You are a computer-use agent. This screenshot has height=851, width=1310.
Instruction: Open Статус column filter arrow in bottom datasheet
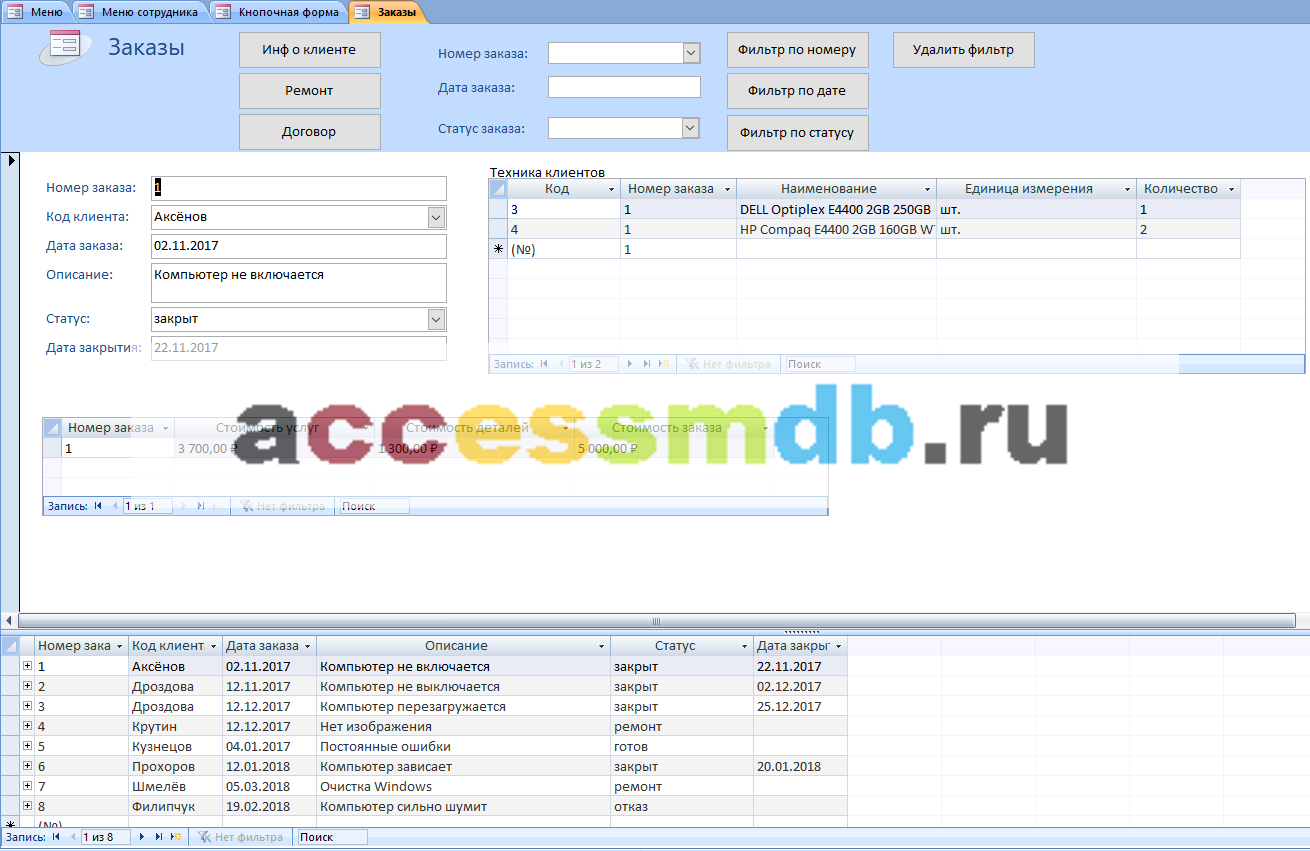745,646
